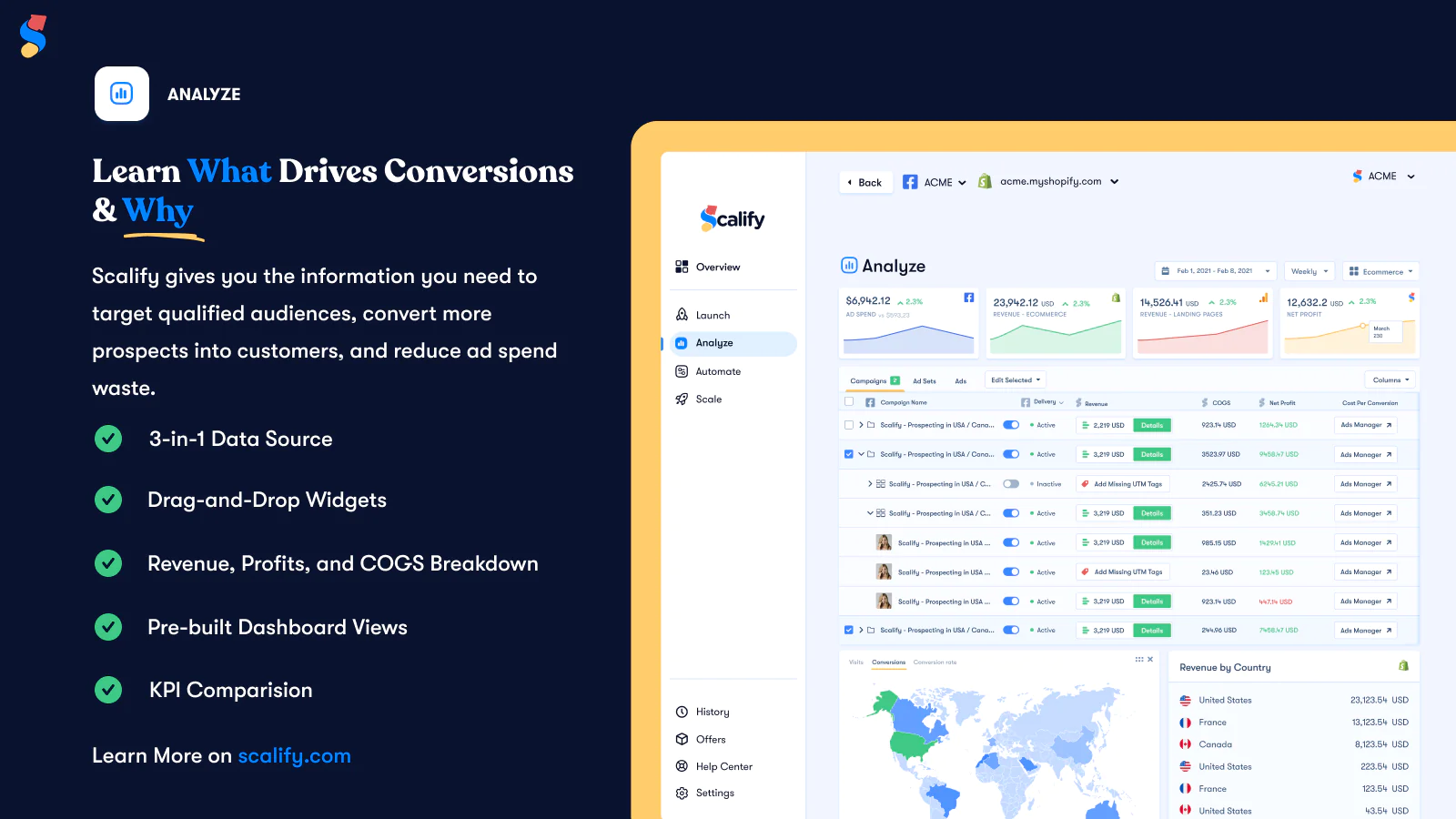Screen dimensions: 1456x819
Task: Turn on the Inactive ad set toggle
Action: point(1011,484)
